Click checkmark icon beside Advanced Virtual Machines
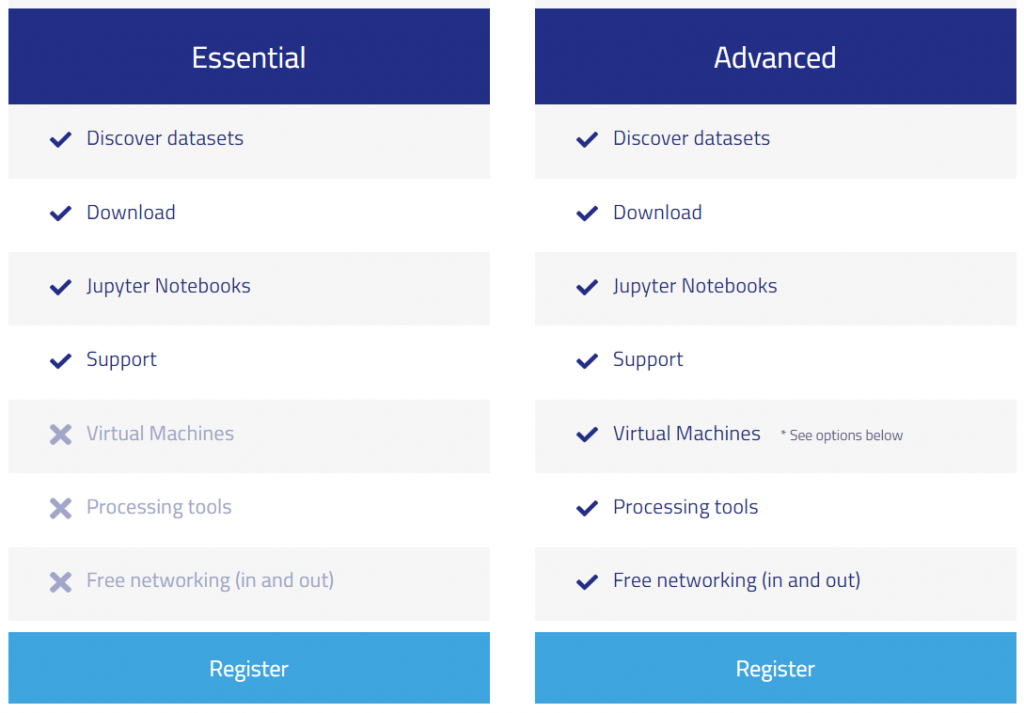 (587, 434)
